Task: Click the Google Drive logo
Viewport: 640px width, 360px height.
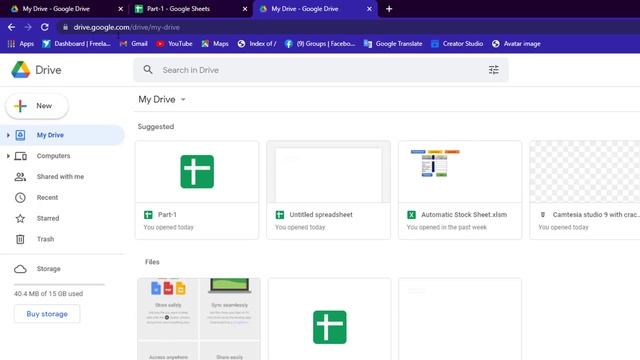Action: point(21,70)
